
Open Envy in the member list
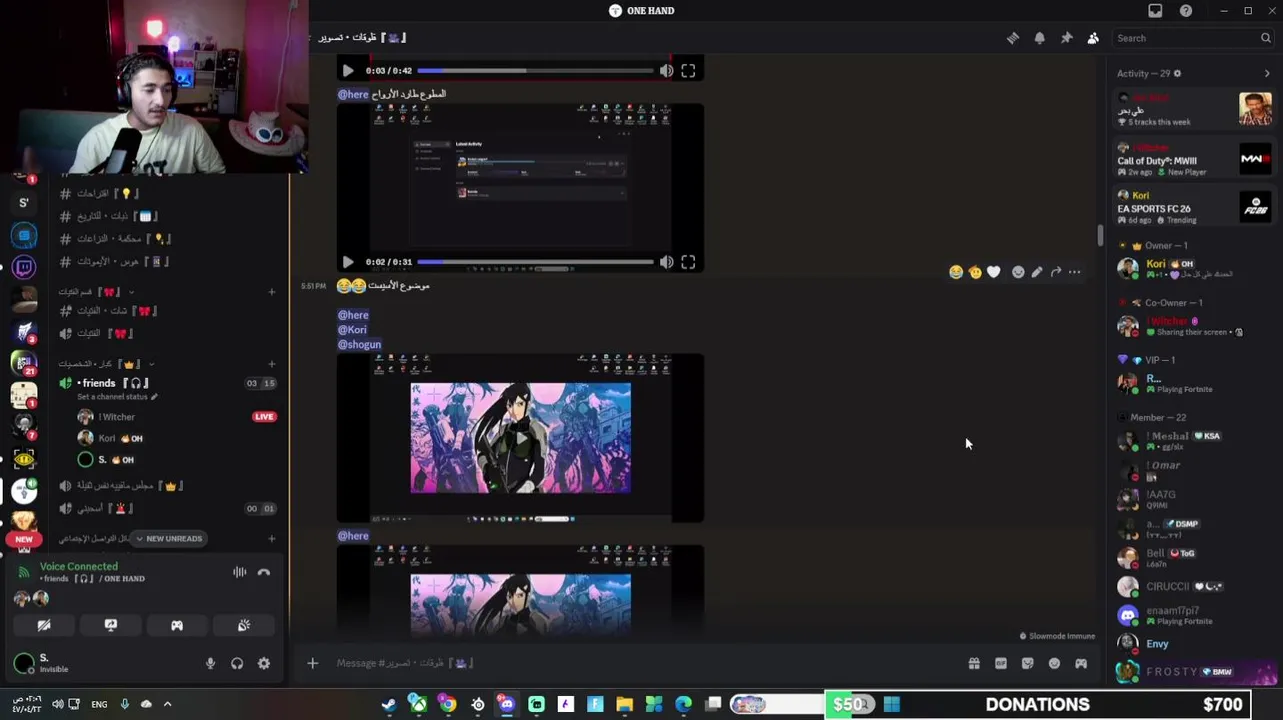1194,645
